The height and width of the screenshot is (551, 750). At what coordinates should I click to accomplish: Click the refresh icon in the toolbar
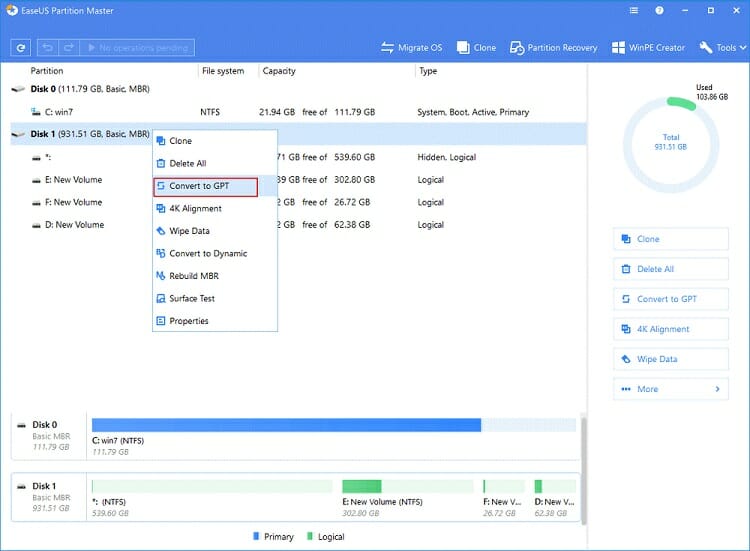coord(20,47)
